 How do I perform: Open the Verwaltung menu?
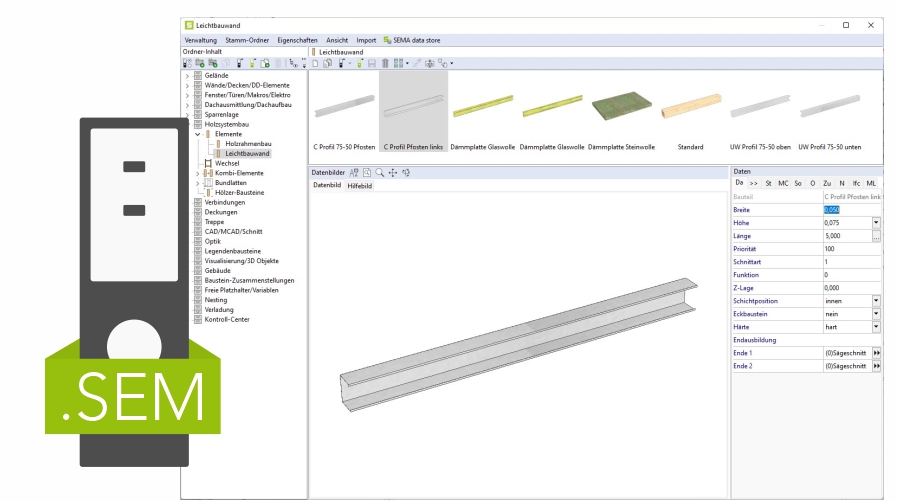pos(200,40)
